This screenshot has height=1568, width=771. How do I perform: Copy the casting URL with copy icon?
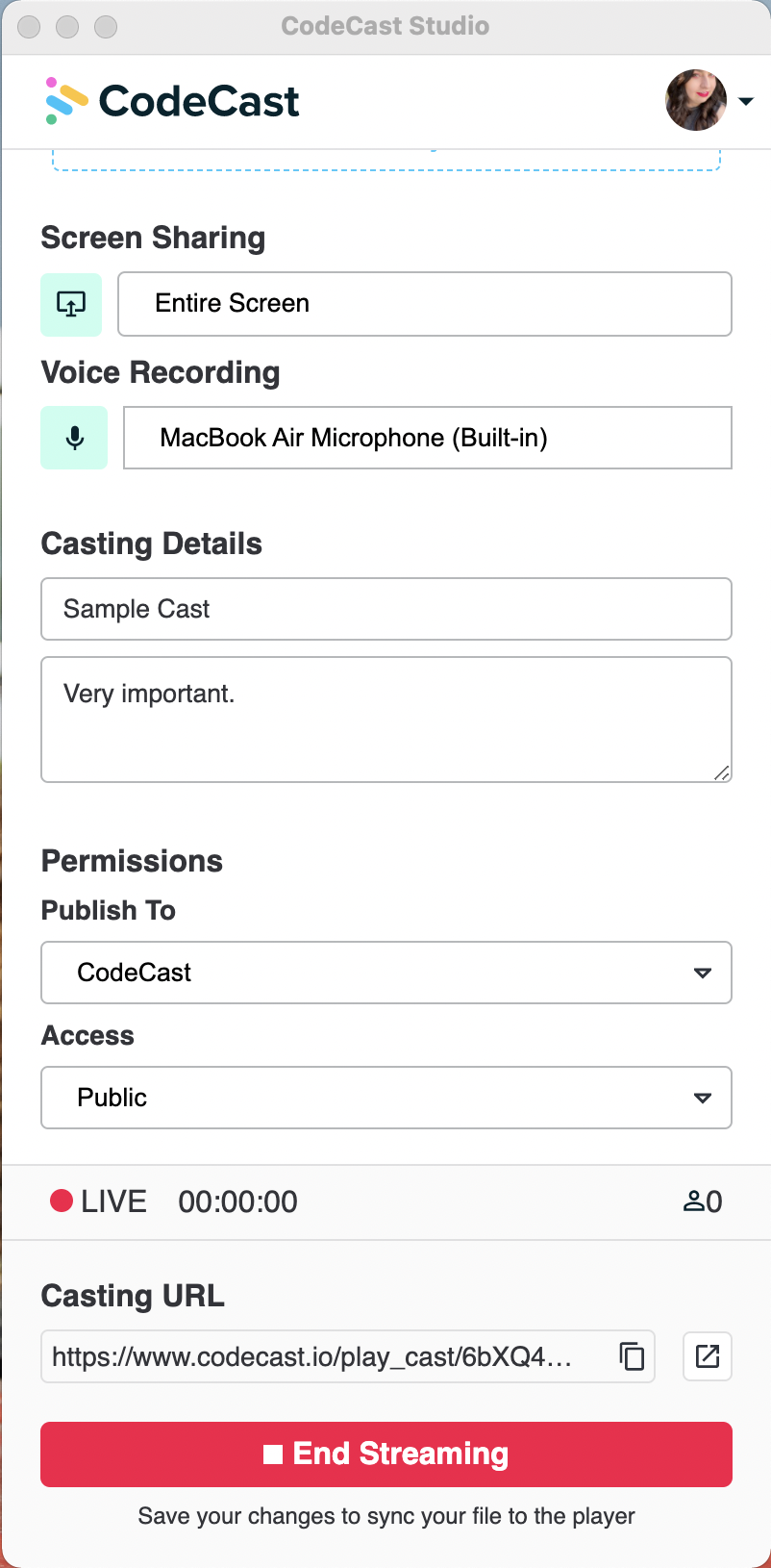[x=632, y=1356]
